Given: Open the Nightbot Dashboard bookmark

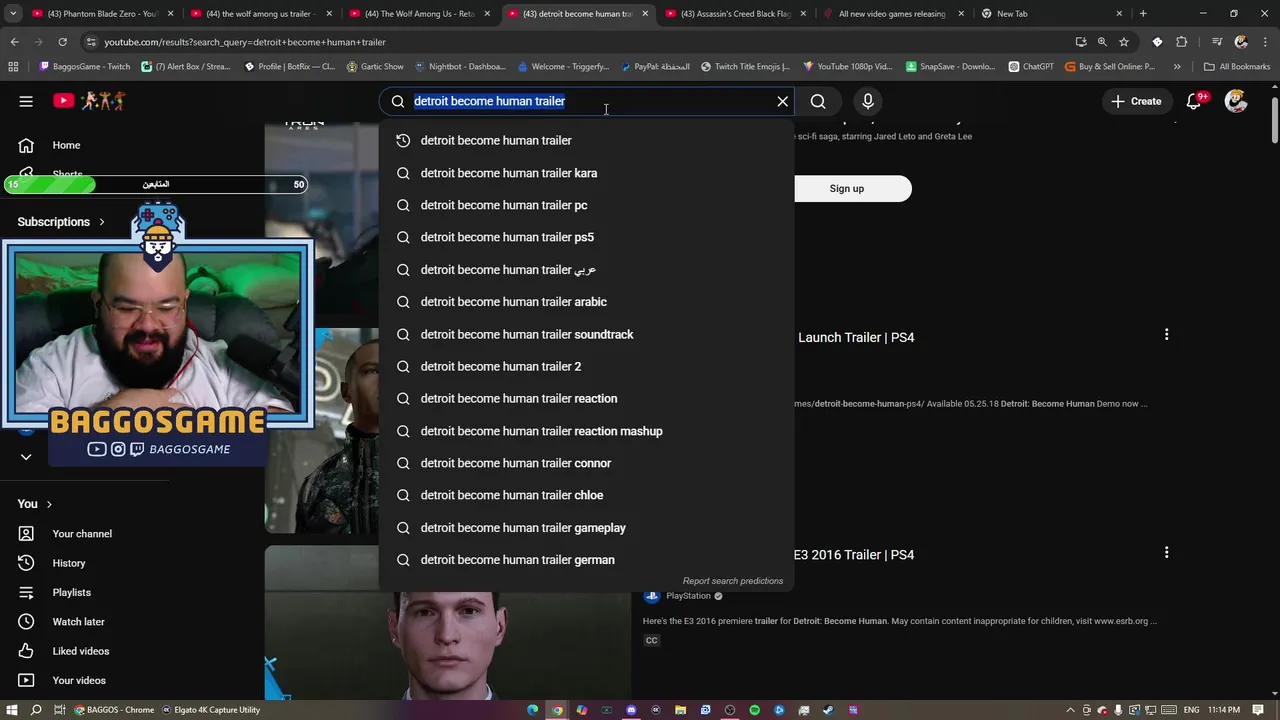Looking at the screenshot, I should tap(460, 67).
